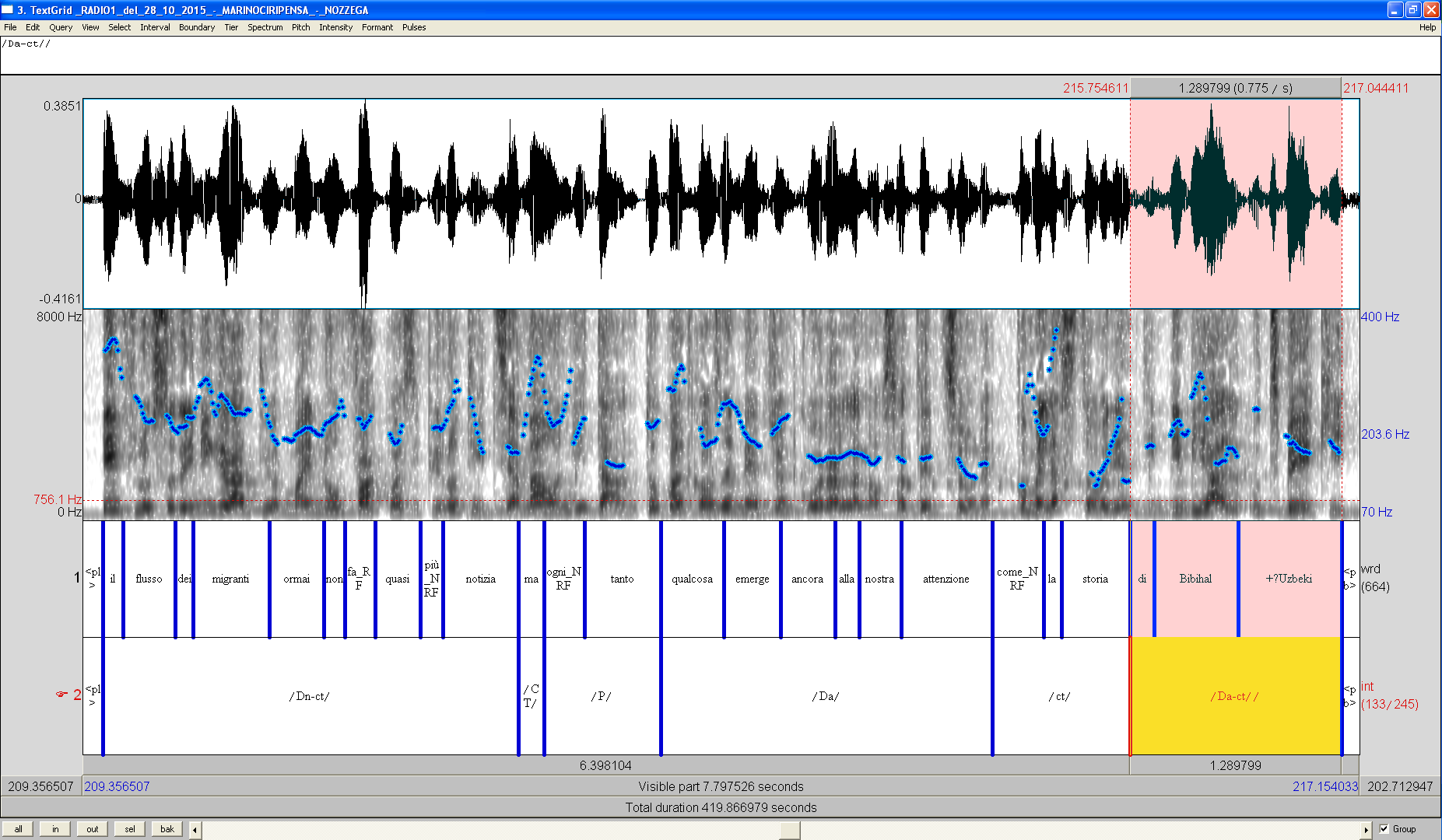Click the 'sel' zoom button
Viewport: 1442px width, 840px height.
[x=130, y=829]
